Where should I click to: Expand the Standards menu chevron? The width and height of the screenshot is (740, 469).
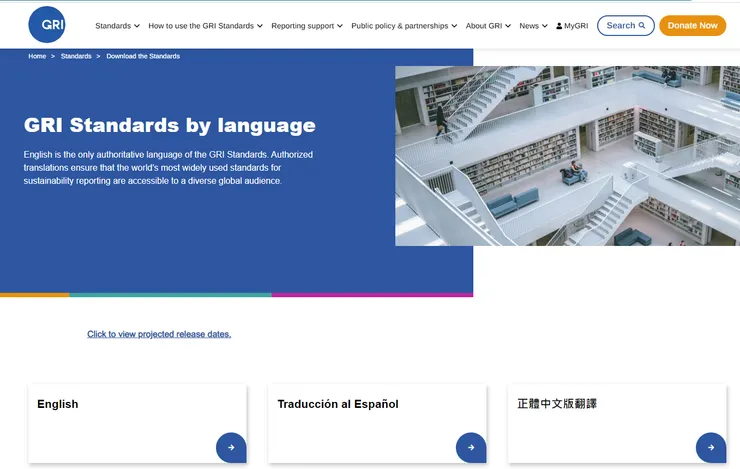pyautogui.click(x=137, y=26)
